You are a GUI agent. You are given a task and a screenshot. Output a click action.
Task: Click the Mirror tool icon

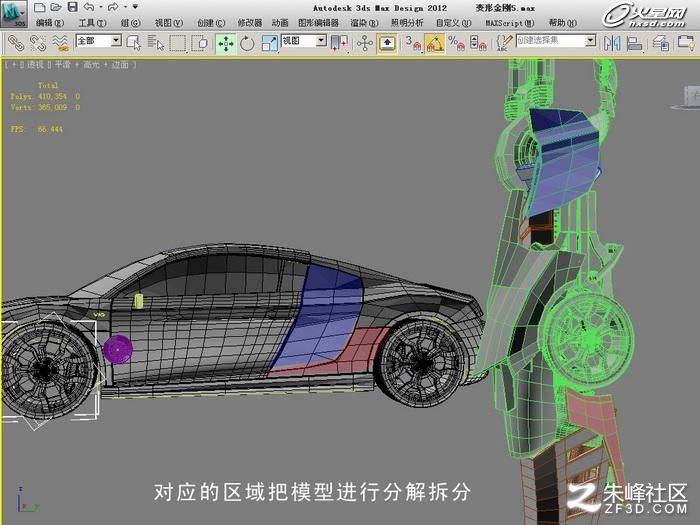pos(612,44)
